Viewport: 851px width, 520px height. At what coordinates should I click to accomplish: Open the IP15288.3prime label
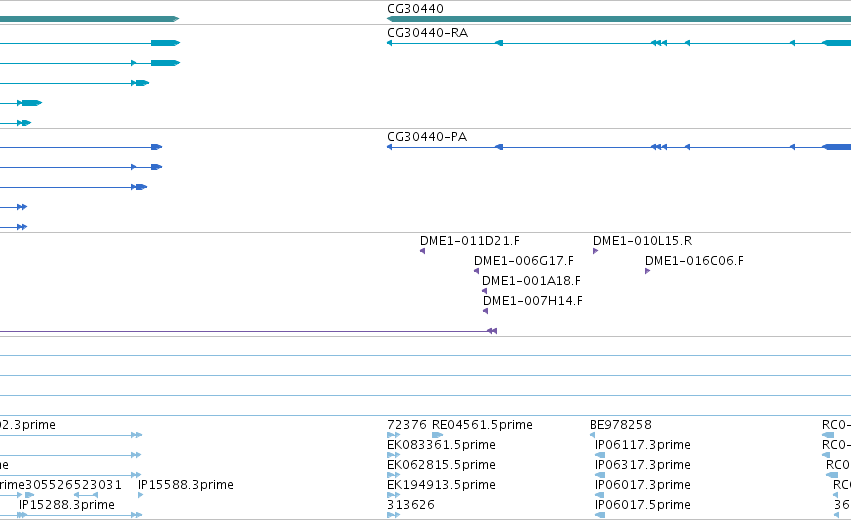click(67, 505)
